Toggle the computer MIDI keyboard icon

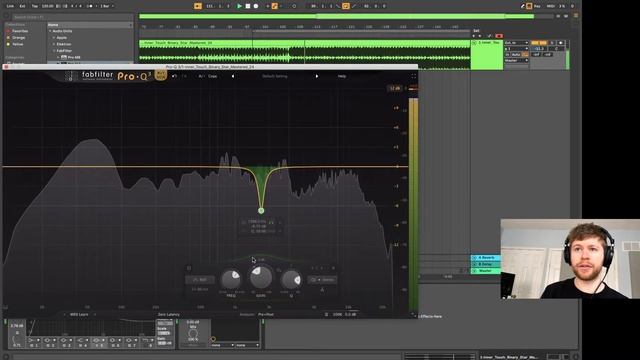coord(529,6)
